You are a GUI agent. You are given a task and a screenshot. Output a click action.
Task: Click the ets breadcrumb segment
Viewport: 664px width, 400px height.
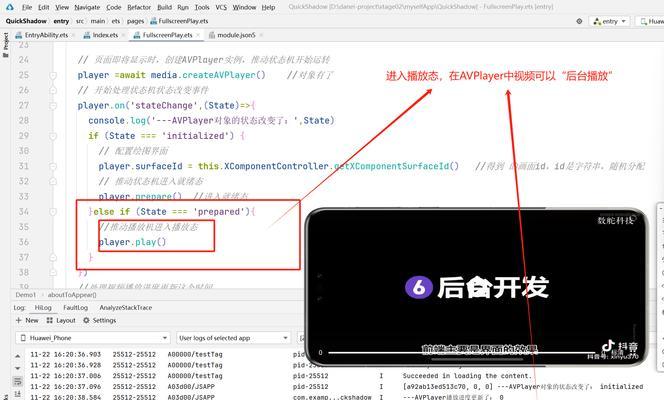tap(116, 21)
